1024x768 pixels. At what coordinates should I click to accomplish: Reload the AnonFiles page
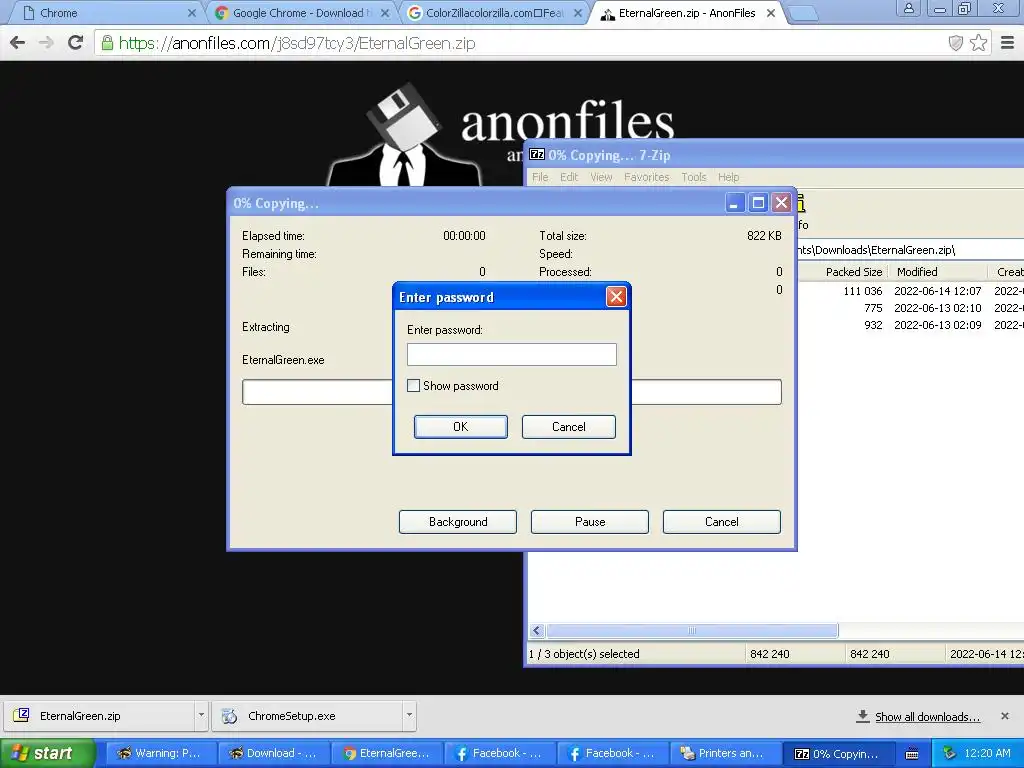click(x=76, y=43)
